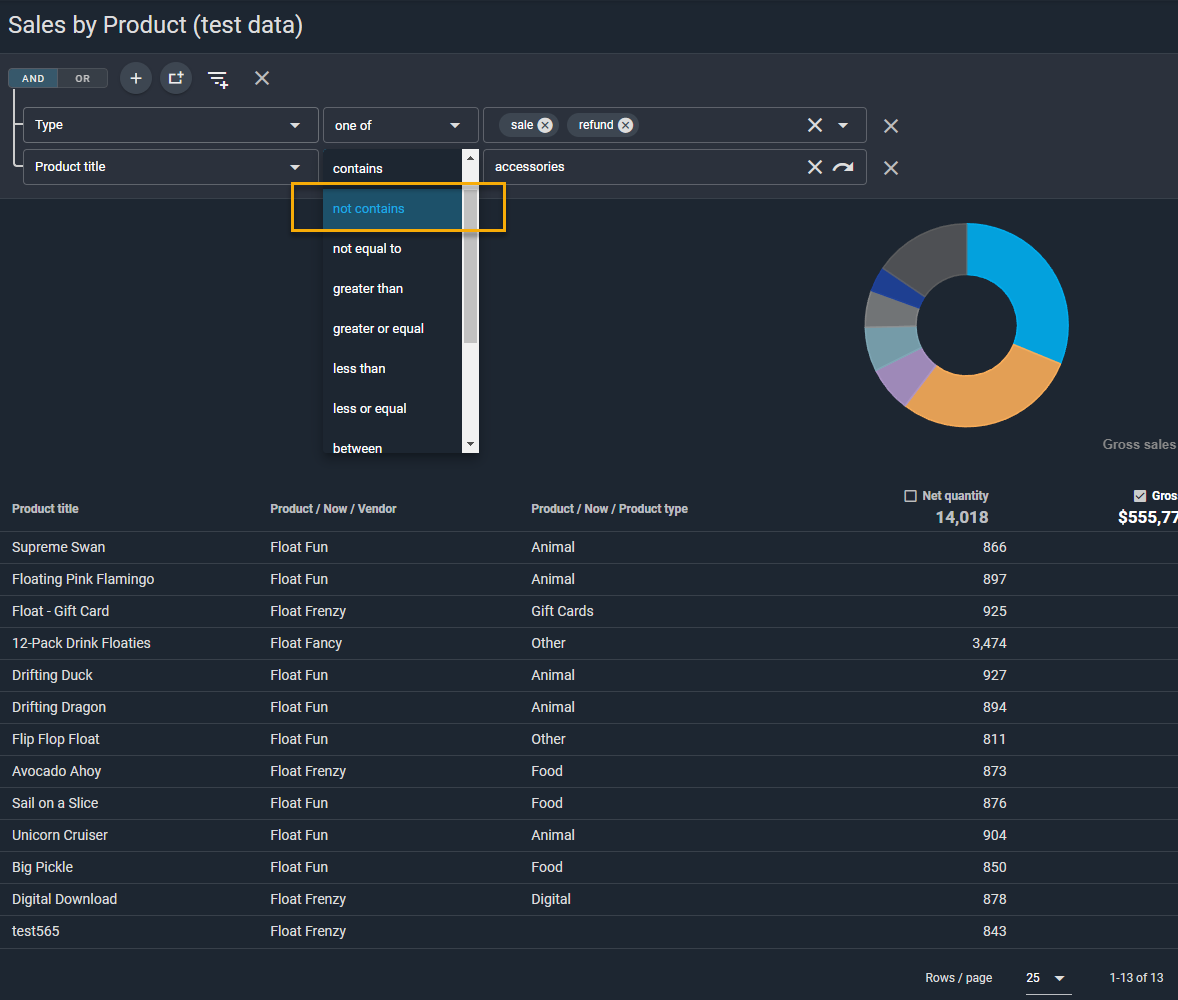This screenshot has height=1000, width=1178.
Task: Click the redo arrow icon beside accessories
Action: (843, 167)
